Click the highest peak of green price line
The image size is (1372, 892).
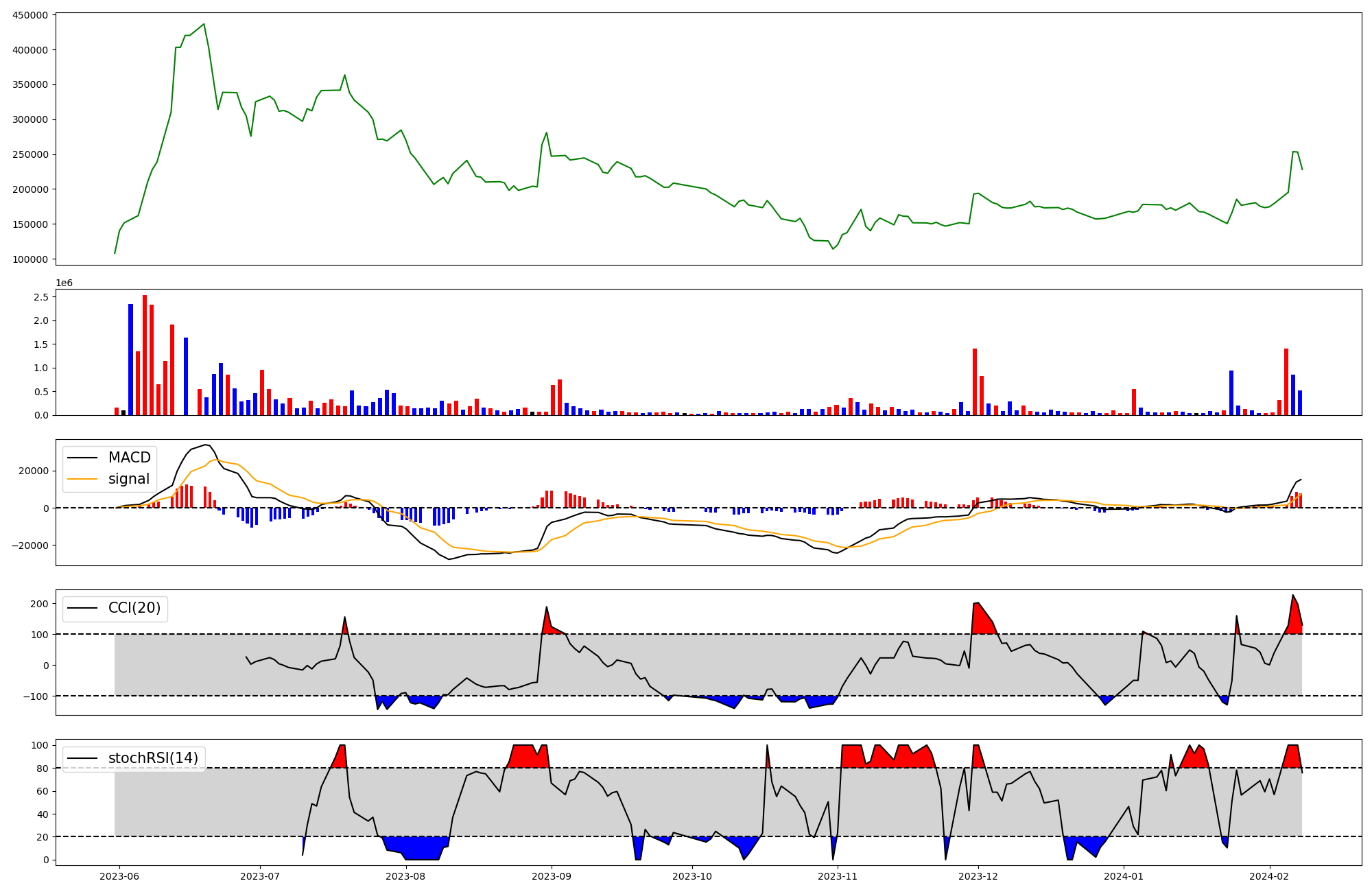point(204,25)
